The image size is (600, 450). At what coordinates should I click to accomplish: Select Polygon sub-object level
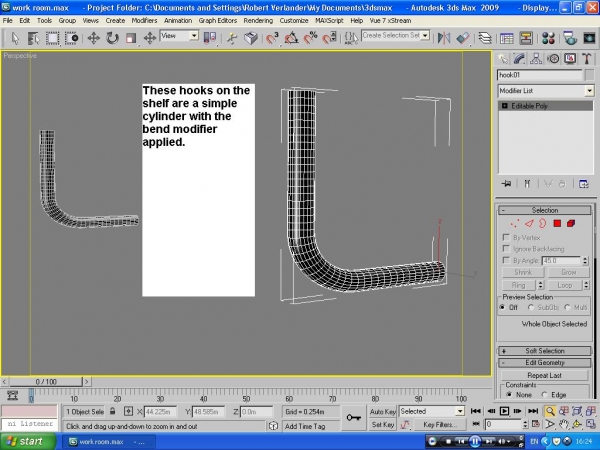(x=557, y=223)
